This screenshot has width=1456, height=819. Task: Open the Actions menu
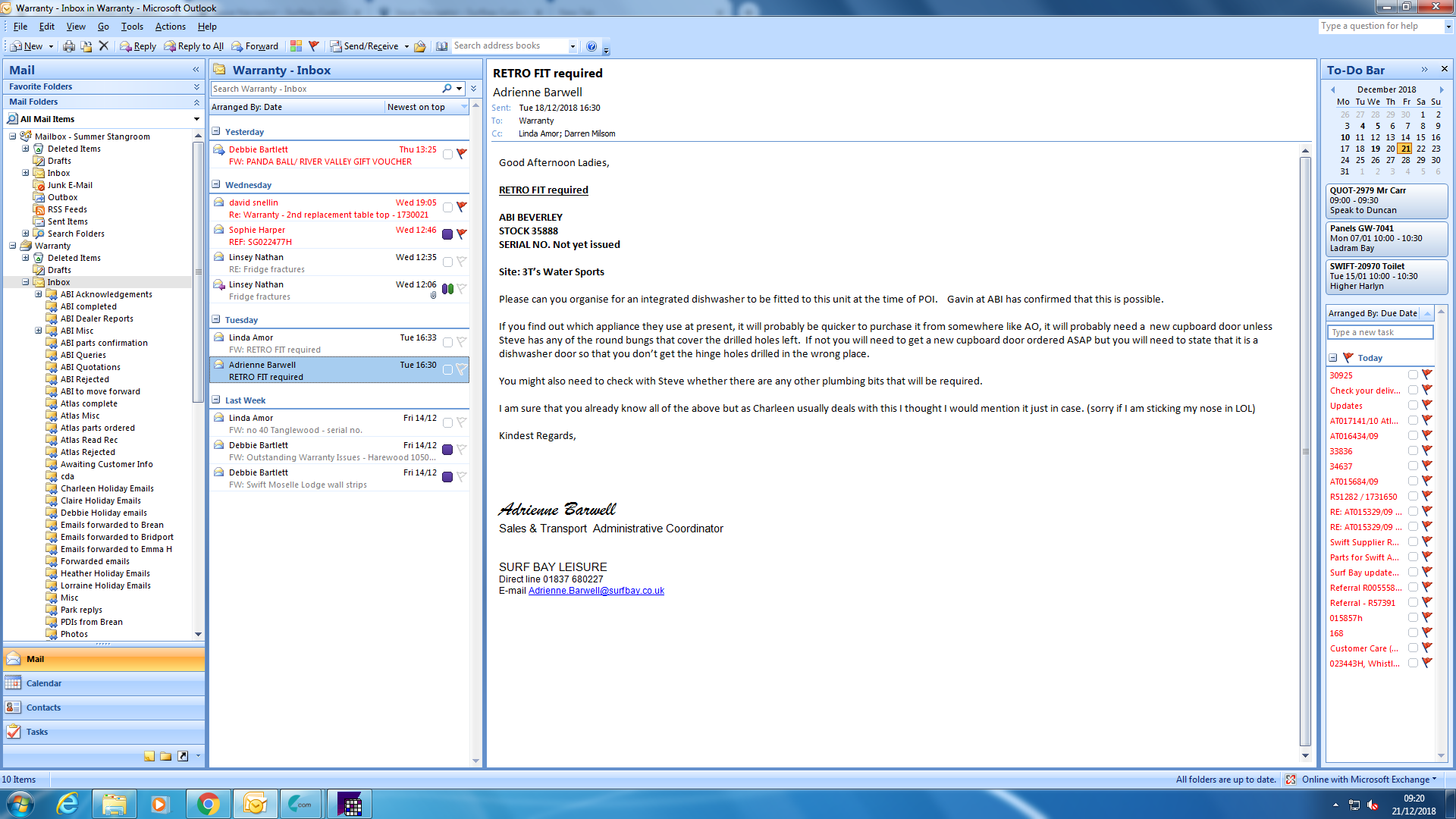(170, 27)
